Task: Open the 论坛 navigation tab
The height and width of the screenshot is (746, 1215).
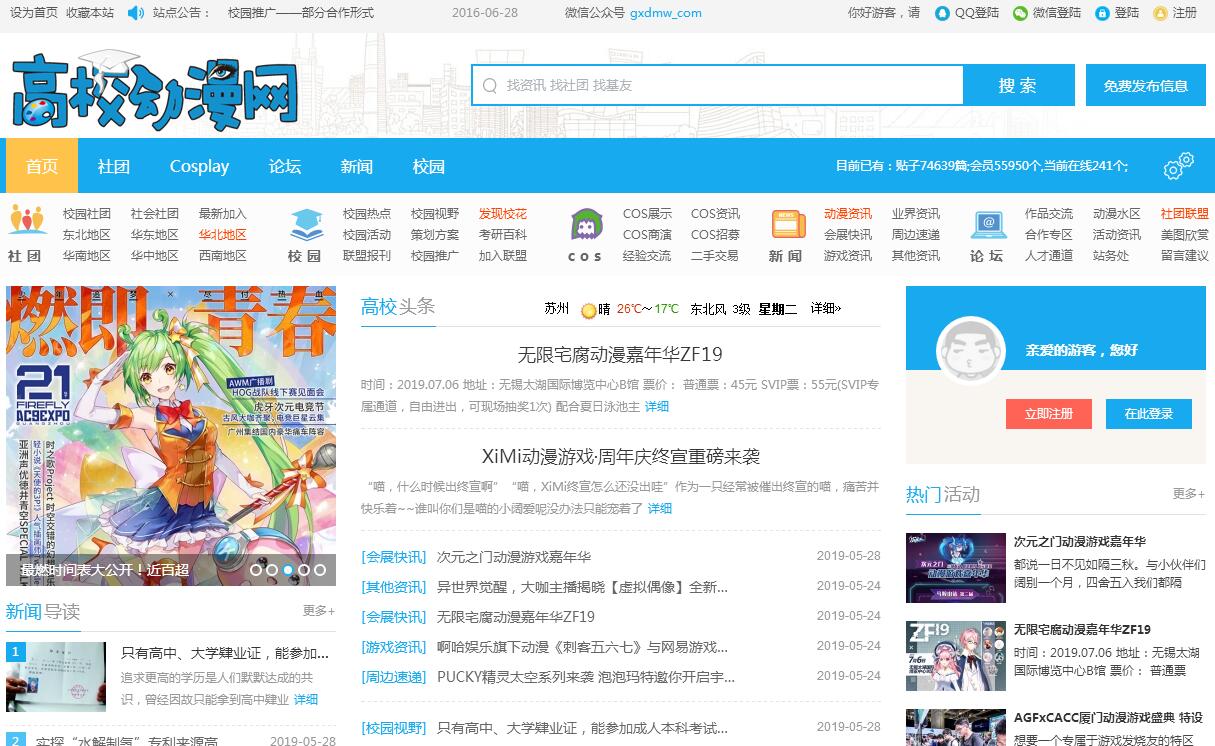Action: (x=285, y=166)
